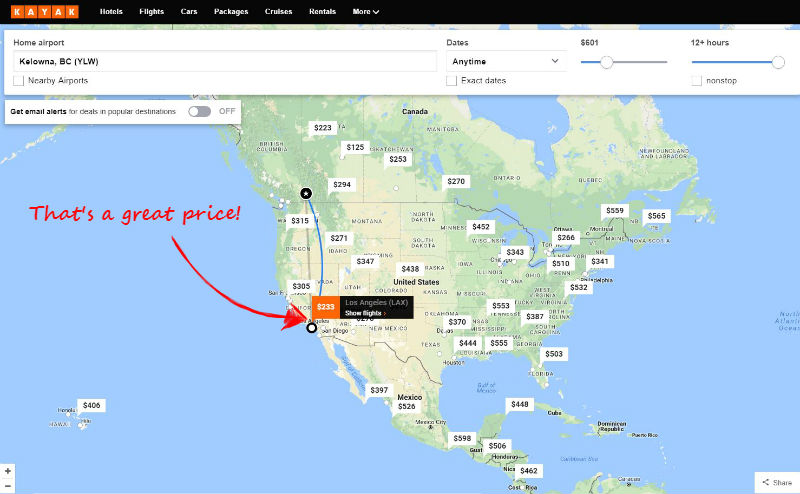The image size is (800, 494).
Task: Open the Cars menu item
Action: (189, 11)
